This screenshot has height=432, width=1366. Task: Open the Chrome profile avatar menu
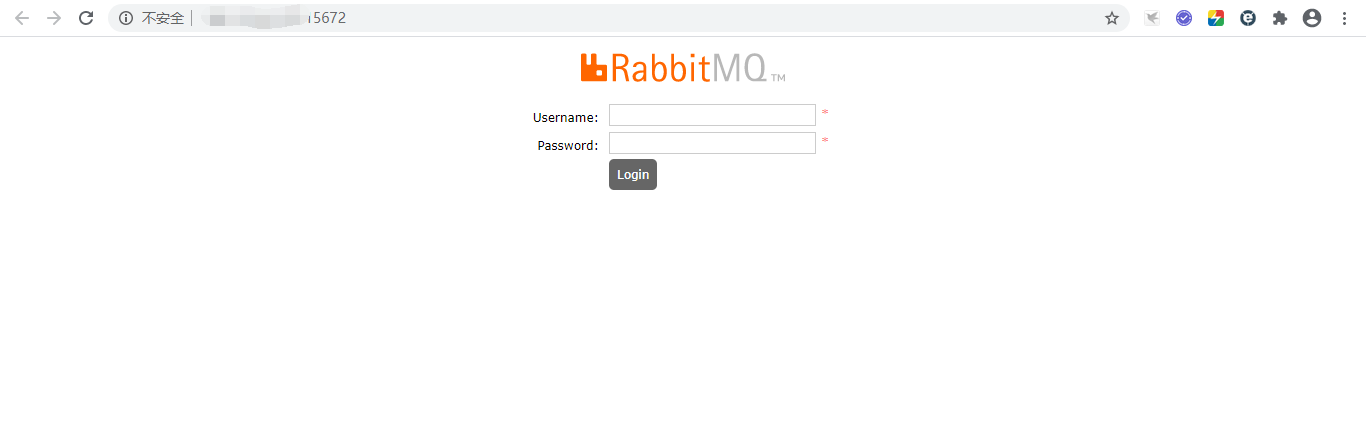coord(1312,18)
